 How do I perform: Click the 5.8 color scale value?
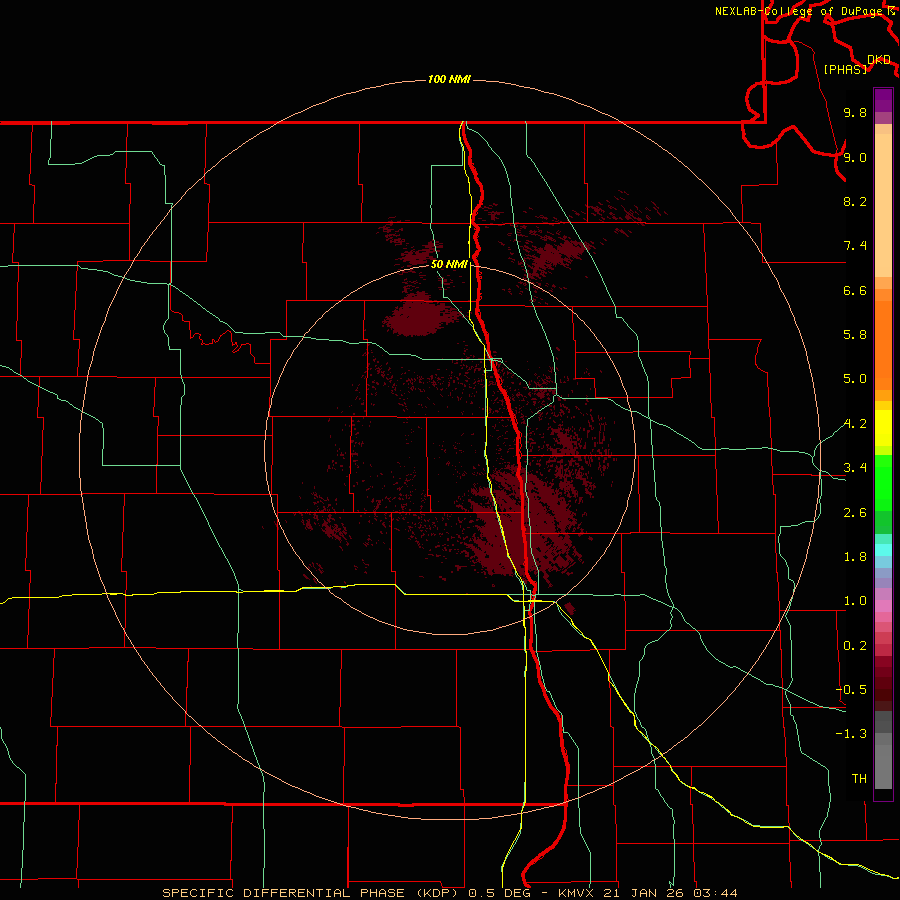855,335
